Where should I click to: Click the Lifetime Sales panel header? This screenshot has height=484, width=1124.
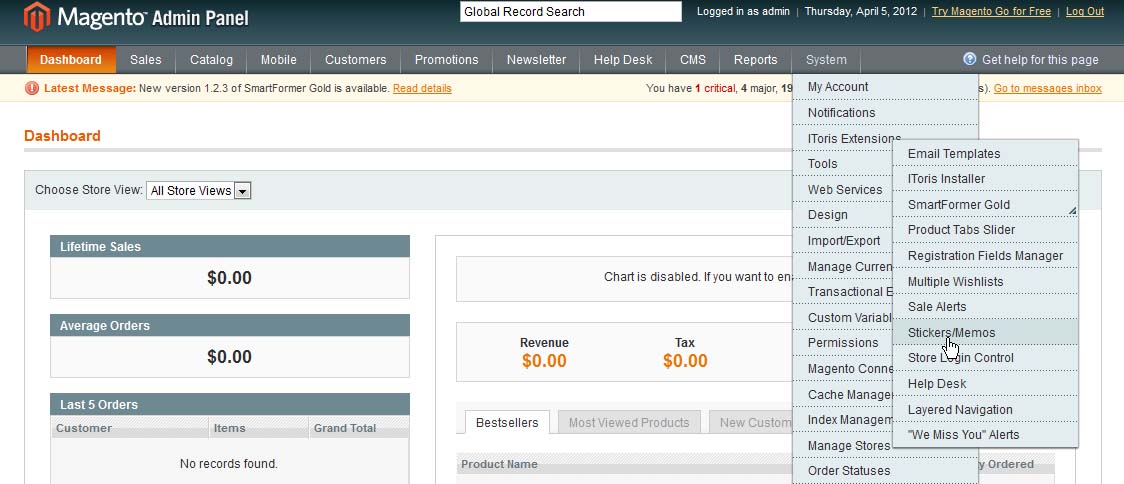point(230,246)
